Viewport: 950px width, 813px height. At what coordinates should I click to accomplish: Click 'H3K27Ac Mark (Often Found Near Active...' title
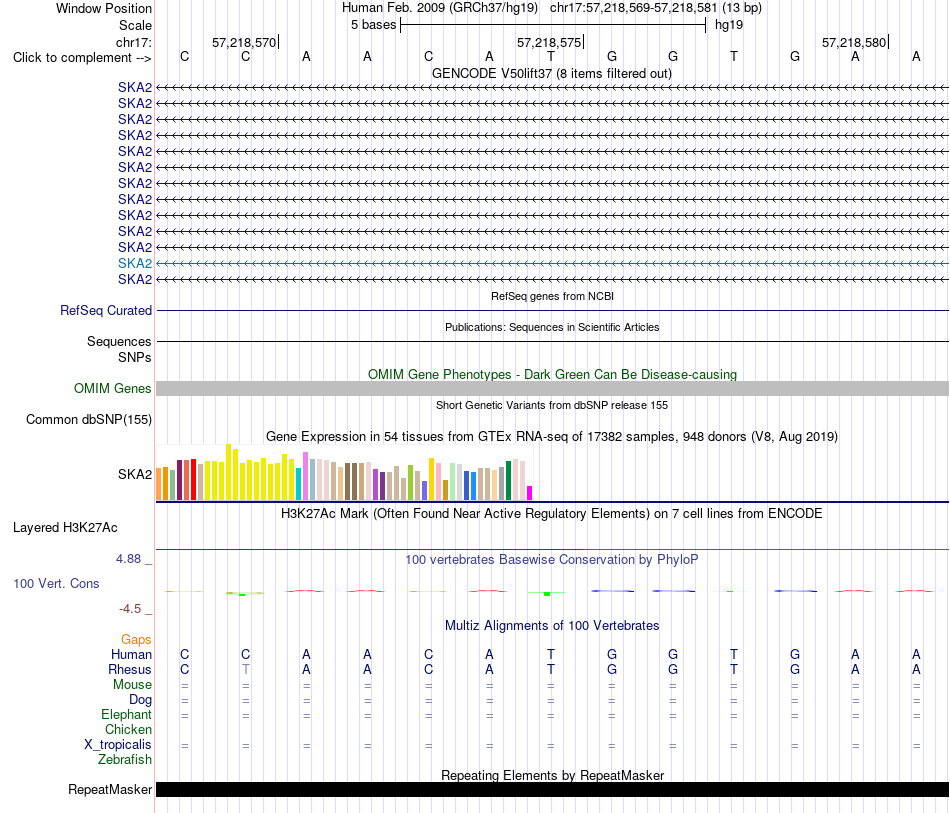click(x=552, y=514)
